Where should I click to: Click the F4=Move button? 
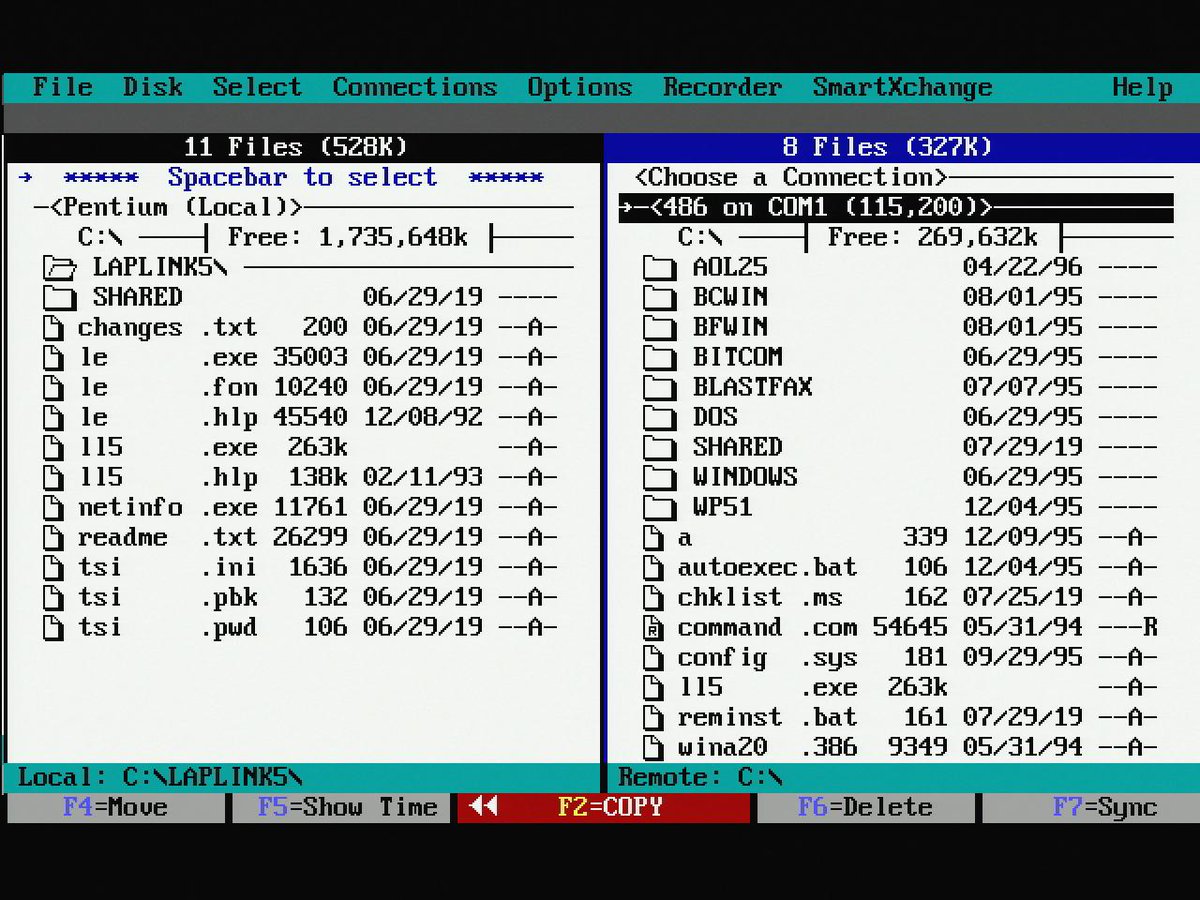(115, 807)
